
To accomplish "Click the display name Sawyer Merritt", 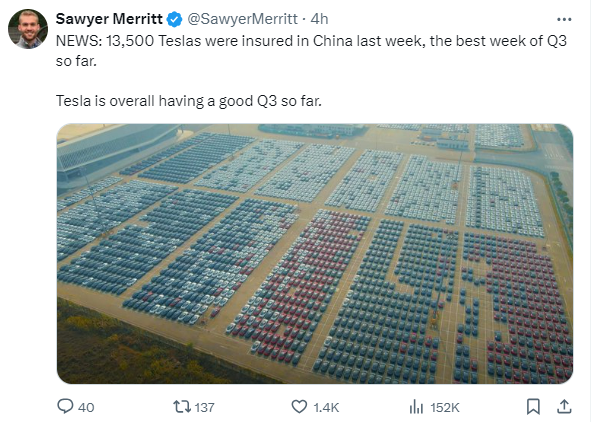I will click(109, 19).
